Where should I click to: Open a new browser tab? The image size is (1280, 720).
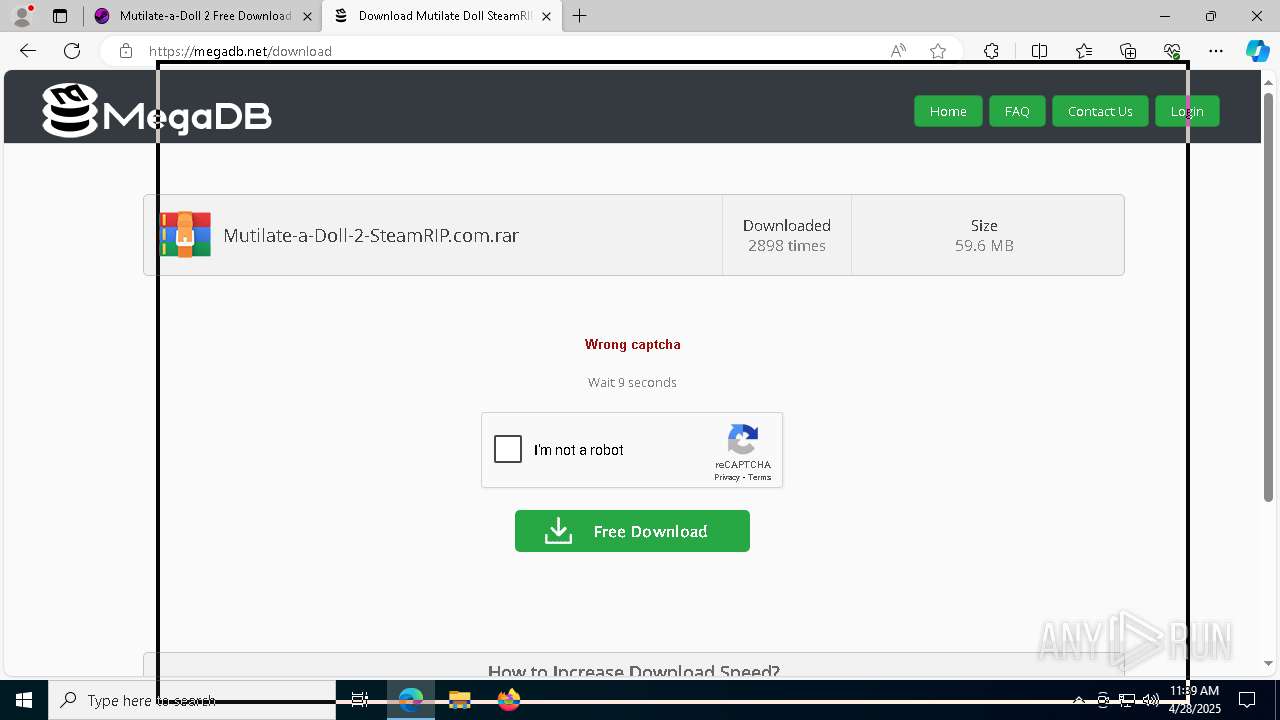580,16
